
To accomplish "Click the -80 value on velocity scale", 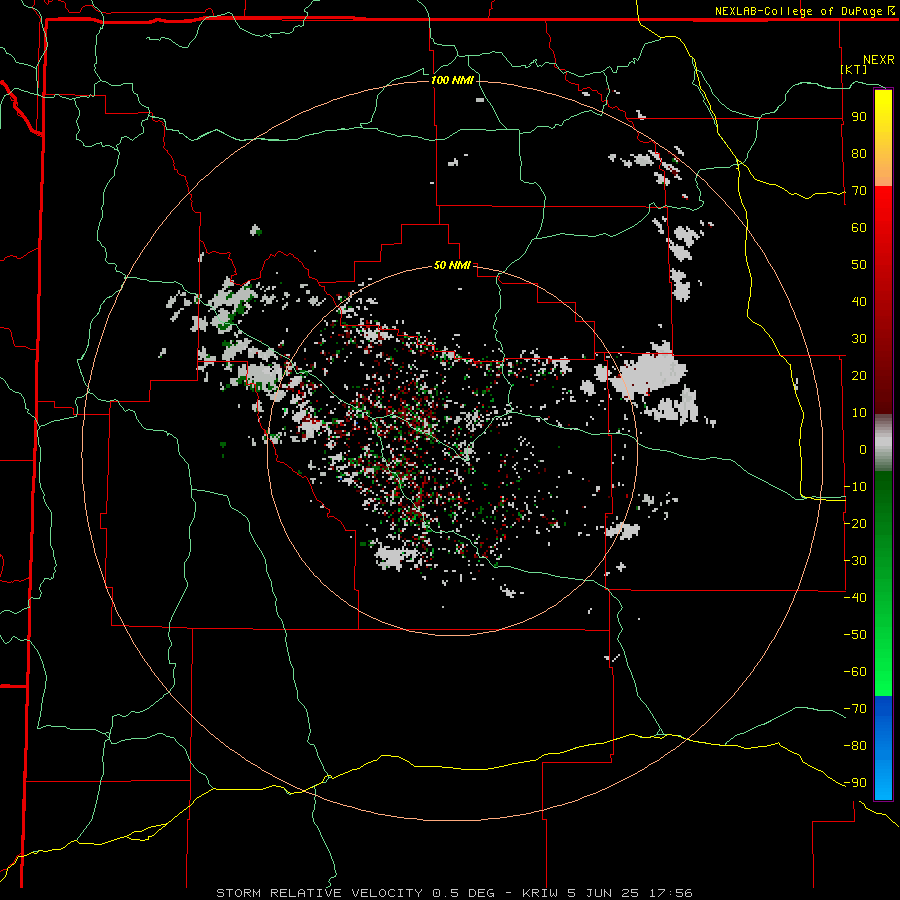I will pyautogui.click(x=855, y=746).
